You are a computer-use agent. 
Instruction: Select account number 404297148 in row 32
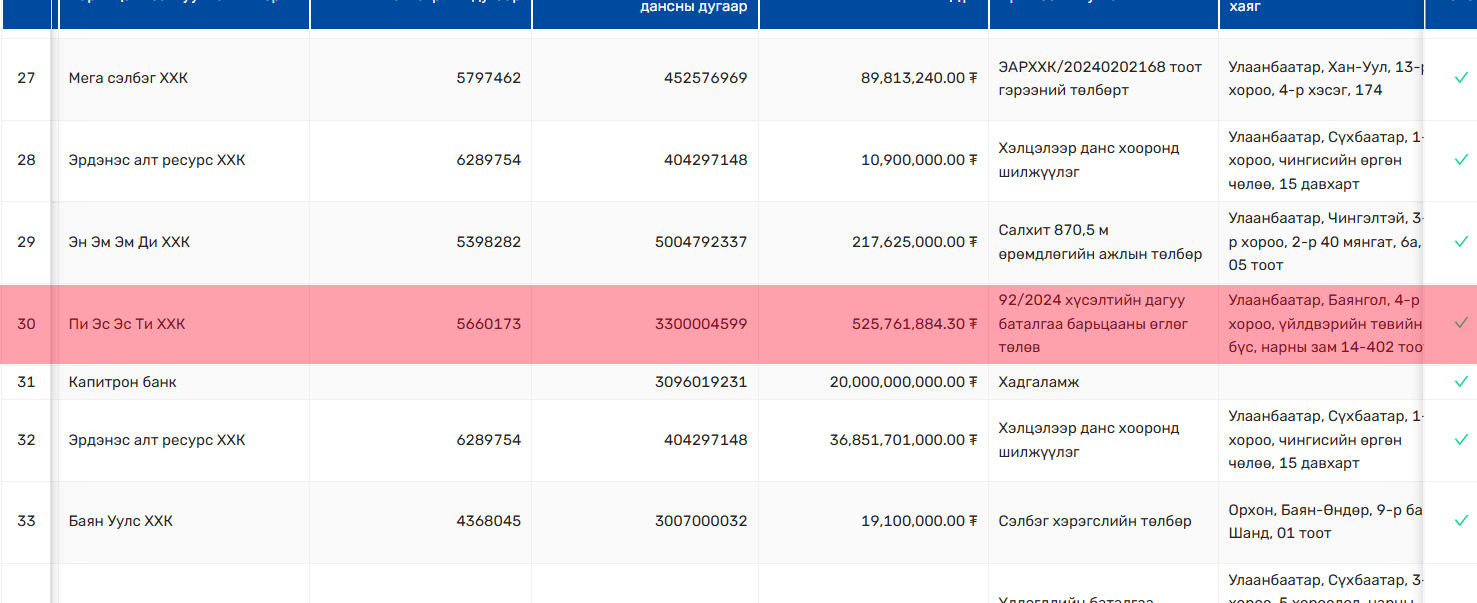pos(705,440)
